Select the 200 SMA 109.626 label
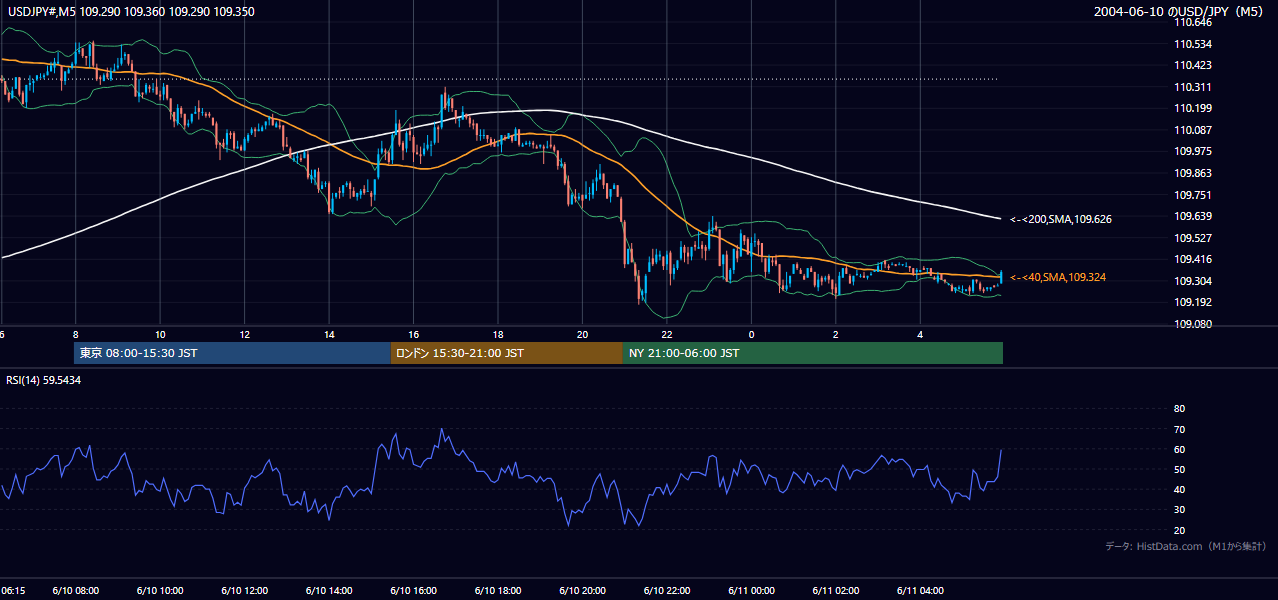The height and width of the screenshot is (600, 1278). tap(1061, 218)
